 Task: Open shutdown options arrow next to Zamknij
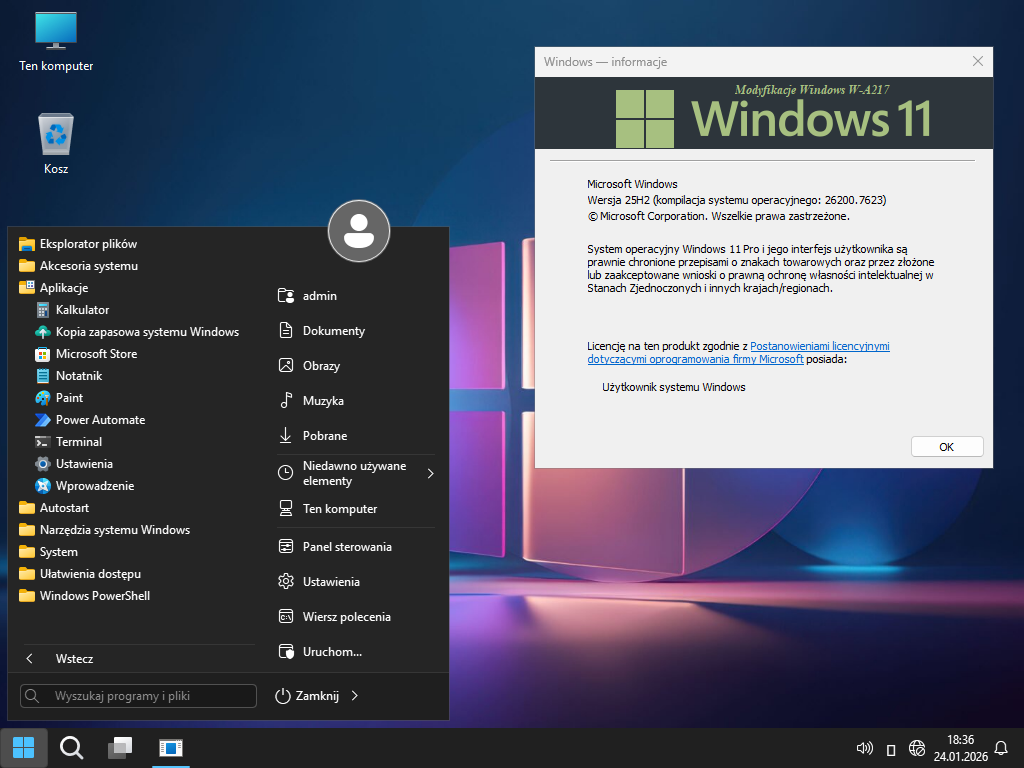tap(355, 696)
